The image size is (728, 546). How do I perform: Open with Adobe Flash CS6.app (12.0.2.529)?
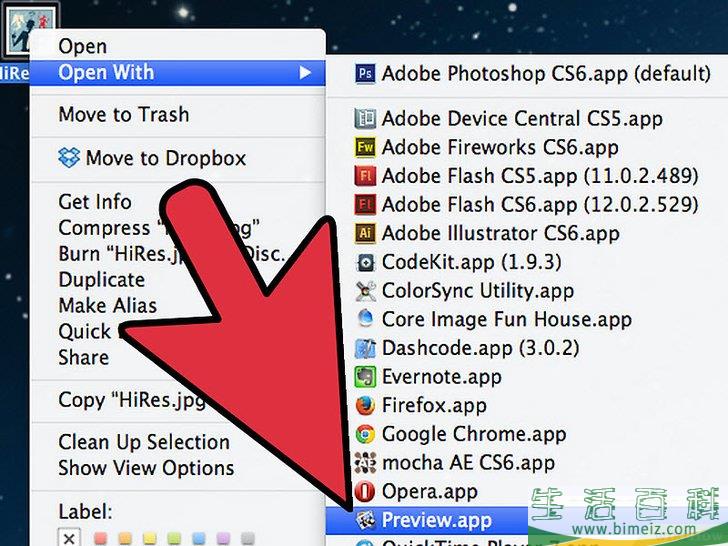[527, 205]
